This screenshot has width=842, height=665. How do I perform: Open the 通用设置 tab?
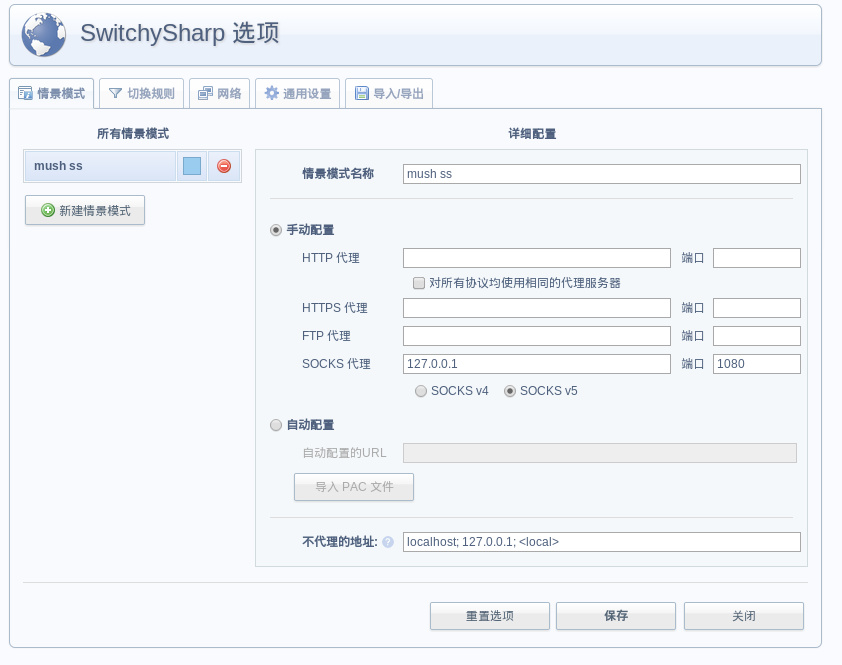[297, 93]
